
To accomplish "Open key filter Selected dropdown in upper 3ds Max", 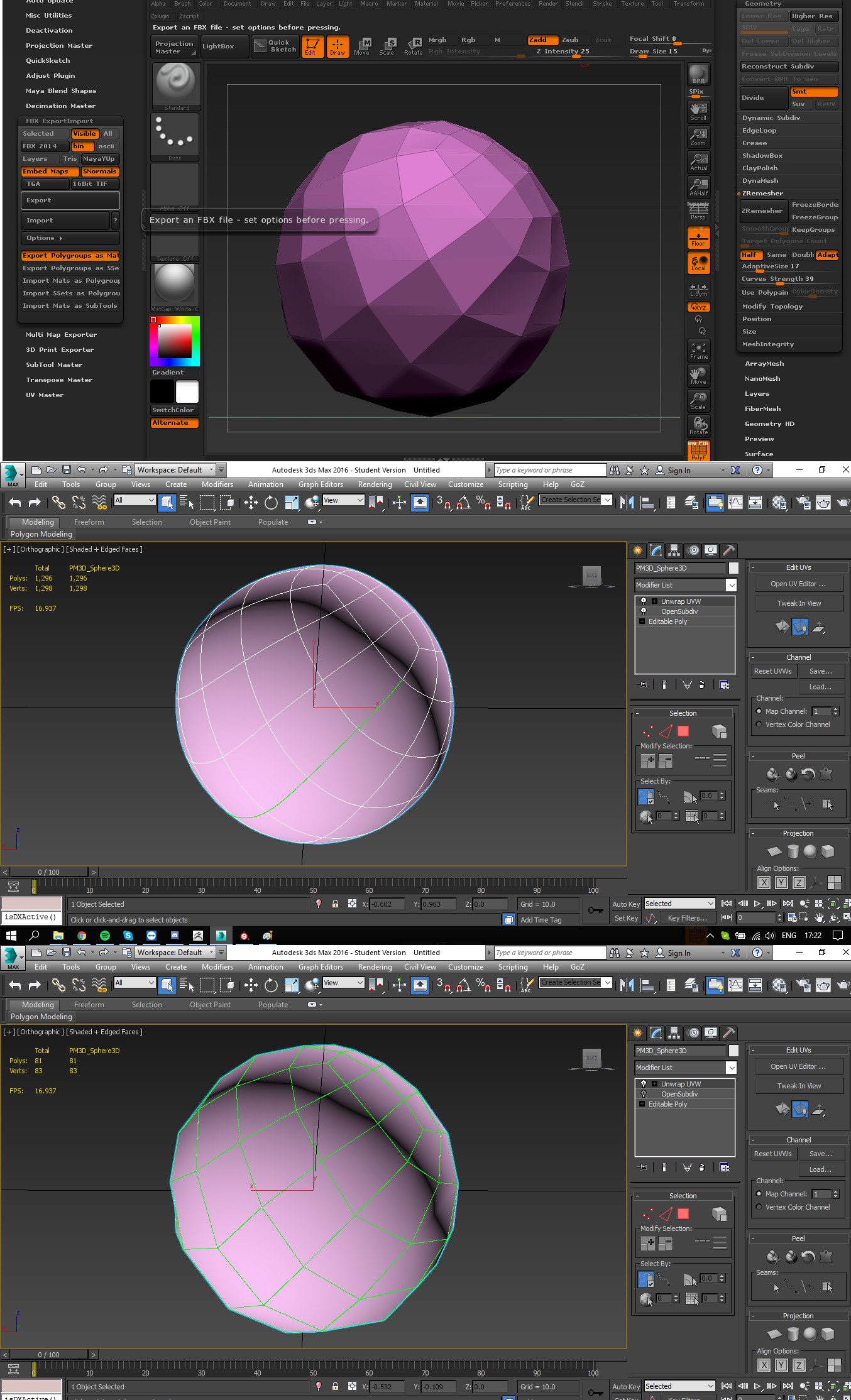I will point(680,904).
